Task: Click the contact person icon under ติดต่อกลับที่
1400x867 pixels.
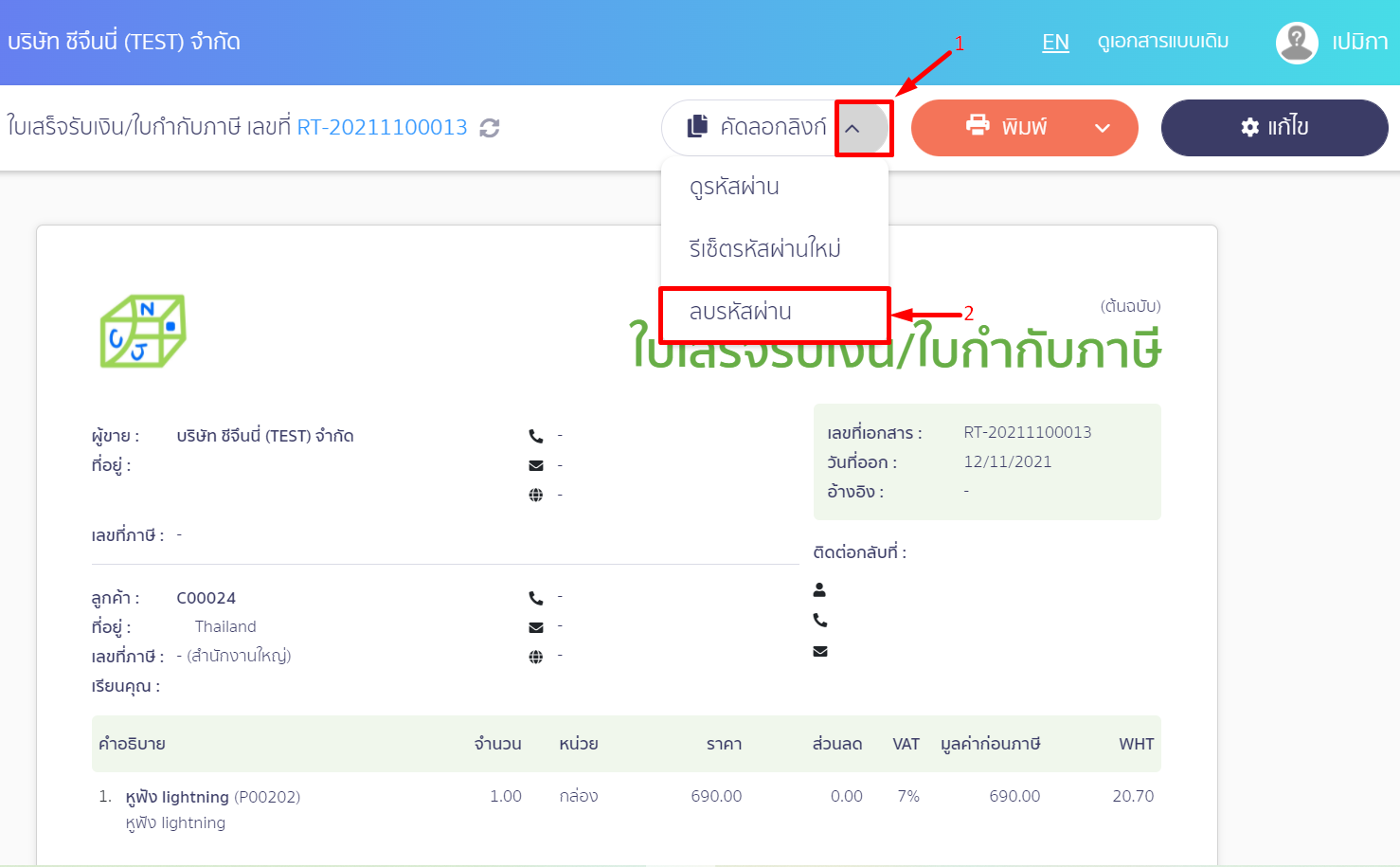Action: (x=819, y=589)
